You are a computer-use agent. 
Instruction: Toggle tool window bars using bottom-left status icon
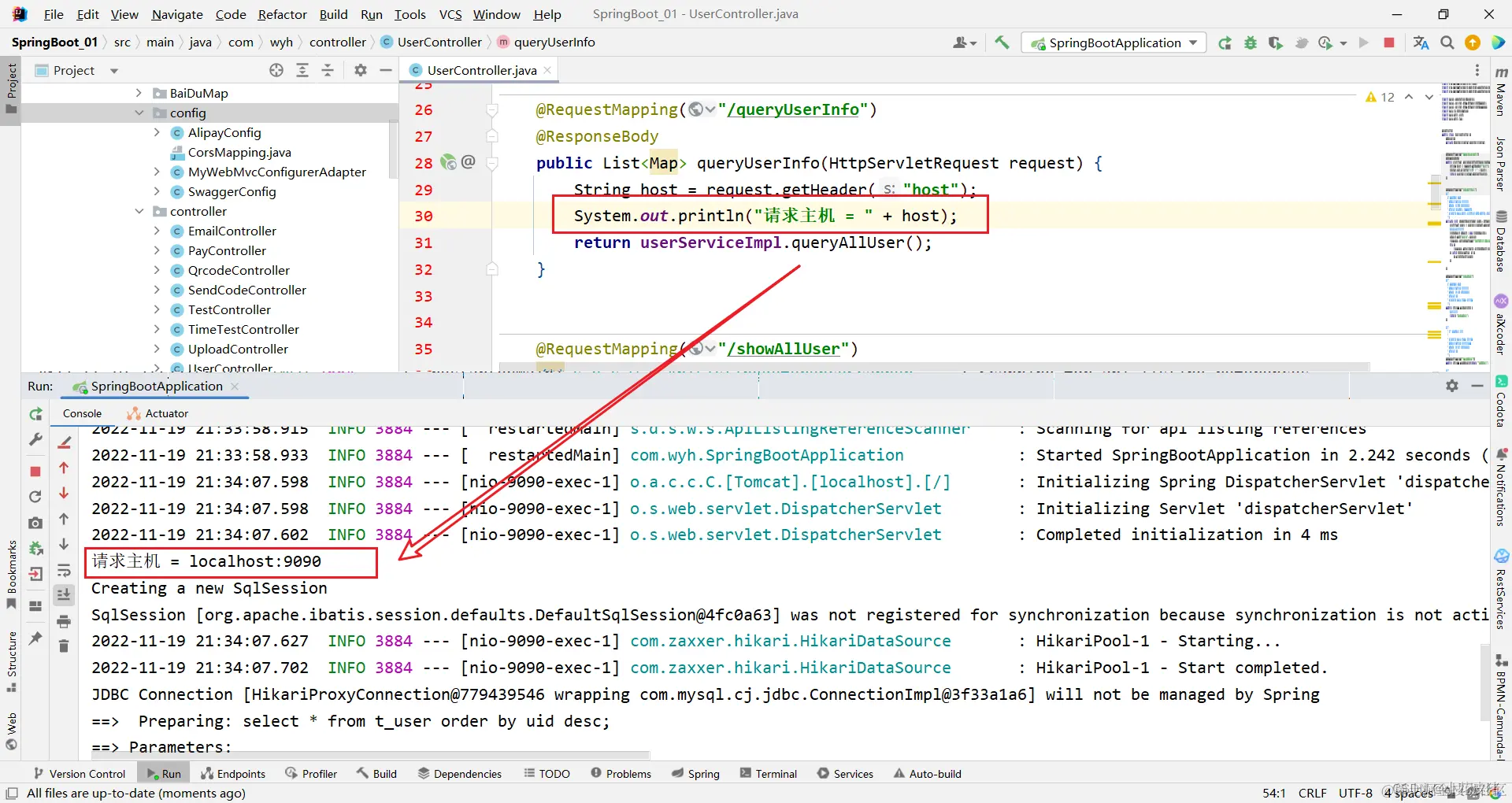tap(12, 794)
